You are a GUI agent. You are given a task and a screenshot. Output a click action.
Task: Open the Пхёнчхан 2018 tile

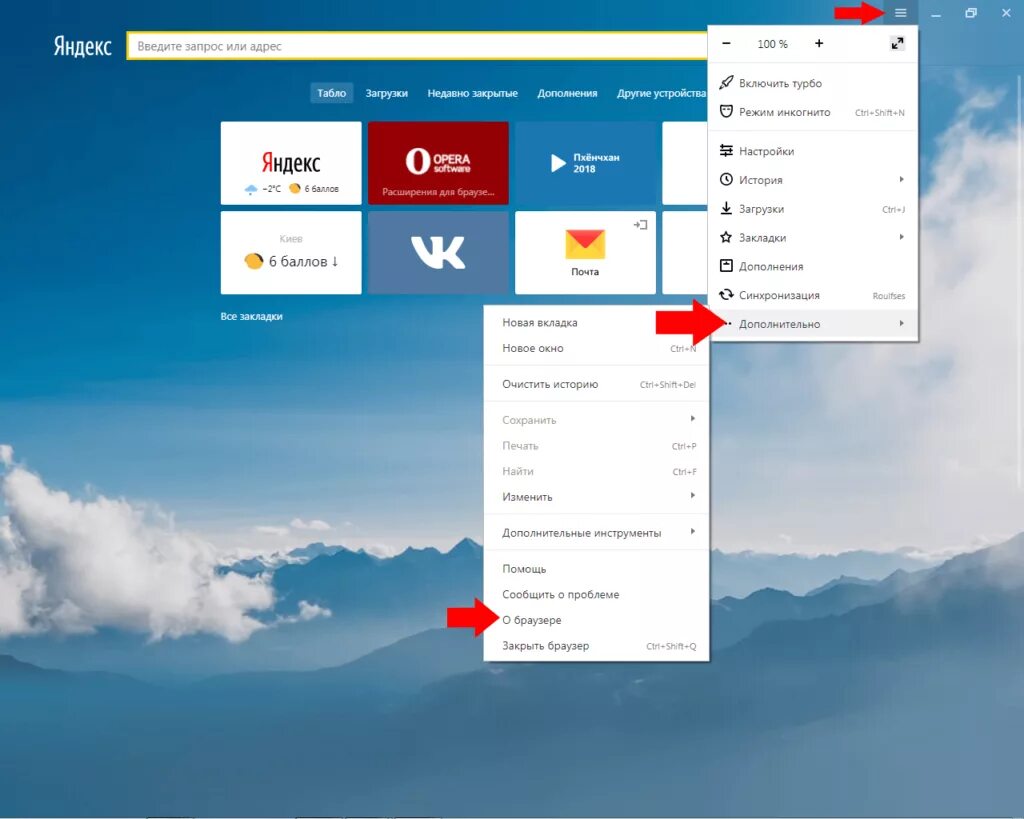click(585, 163)
